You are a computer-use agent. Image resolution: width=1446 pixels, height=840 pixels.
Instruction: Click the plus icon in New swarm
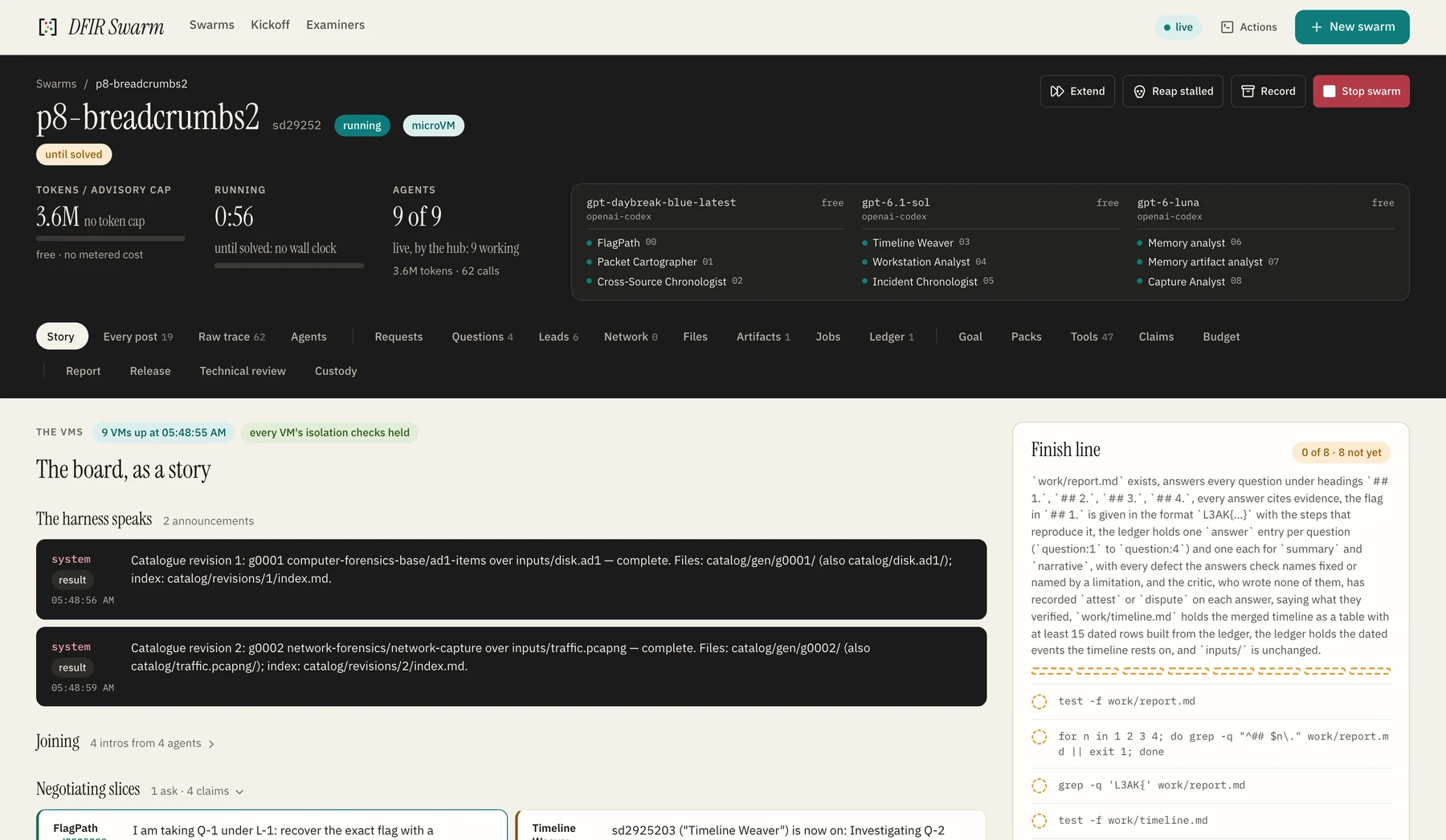coord(1317,27)
